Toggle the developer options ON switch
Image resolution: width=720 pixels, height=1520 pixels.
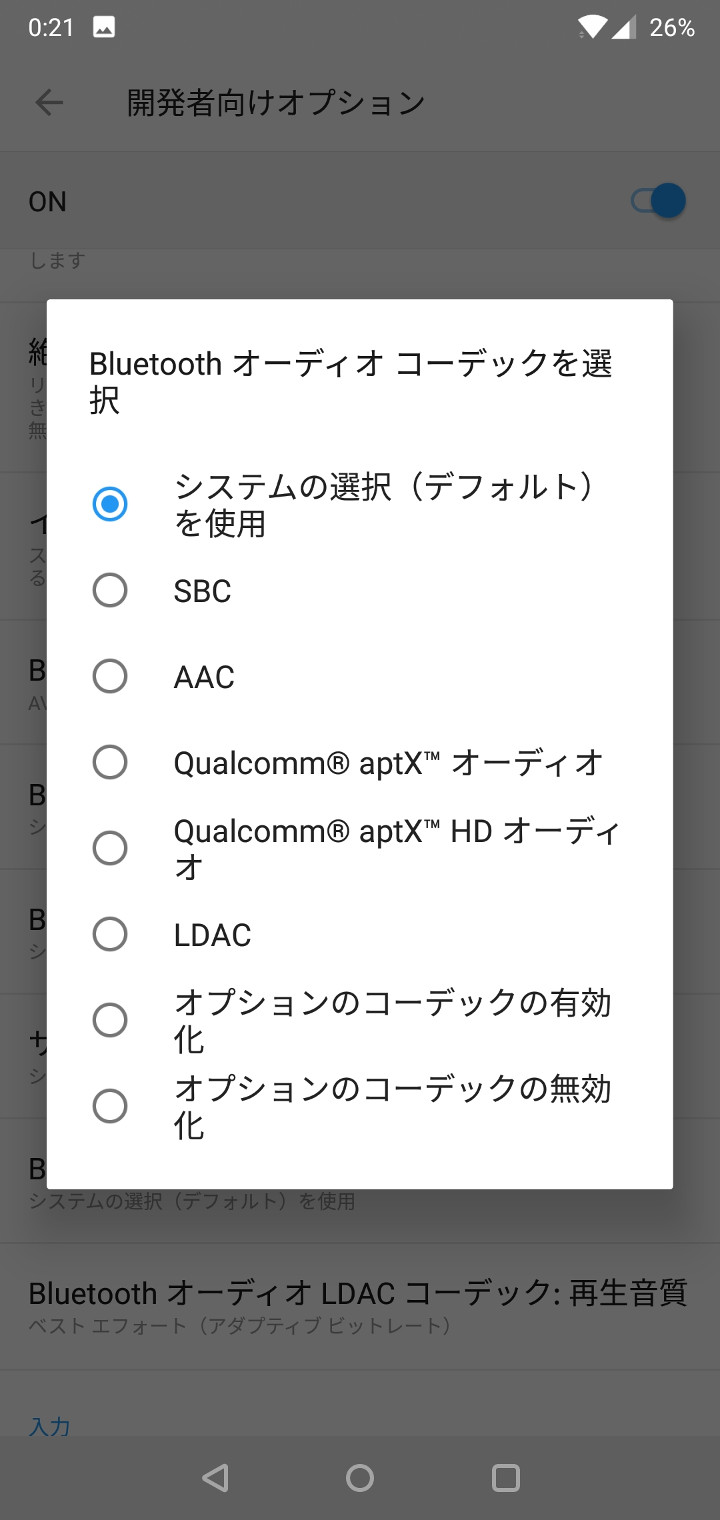click(x=658, y=201)
